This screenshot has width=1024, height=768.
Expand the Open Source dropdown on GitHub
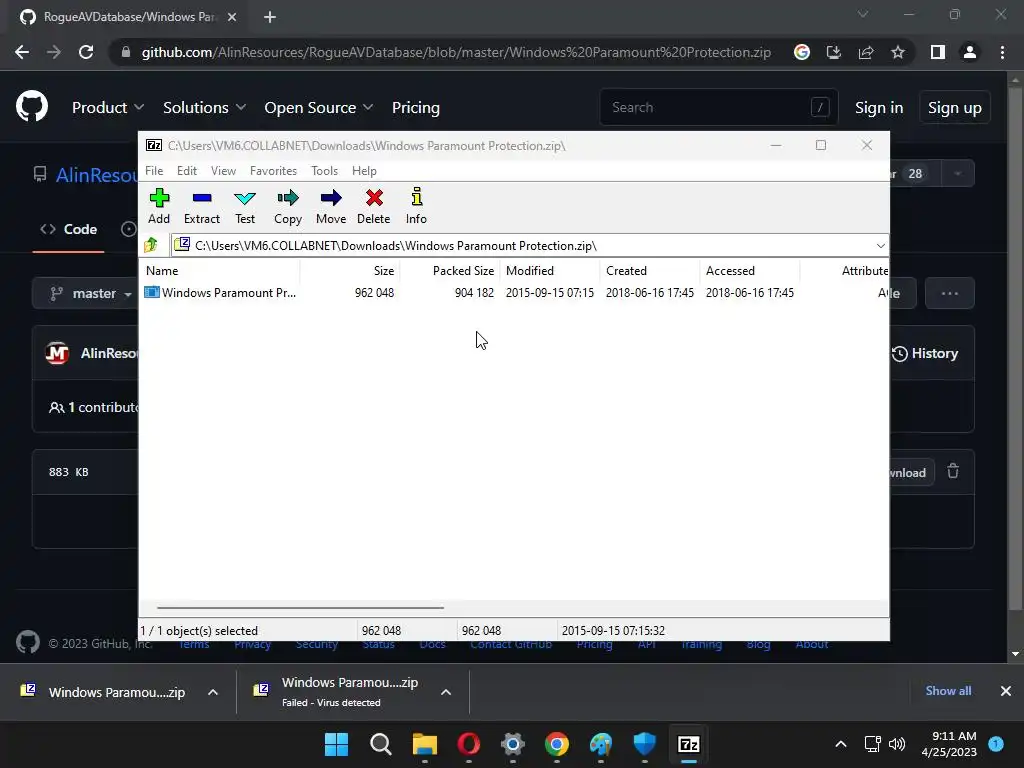pyautogui.click(x=319, y=107)
